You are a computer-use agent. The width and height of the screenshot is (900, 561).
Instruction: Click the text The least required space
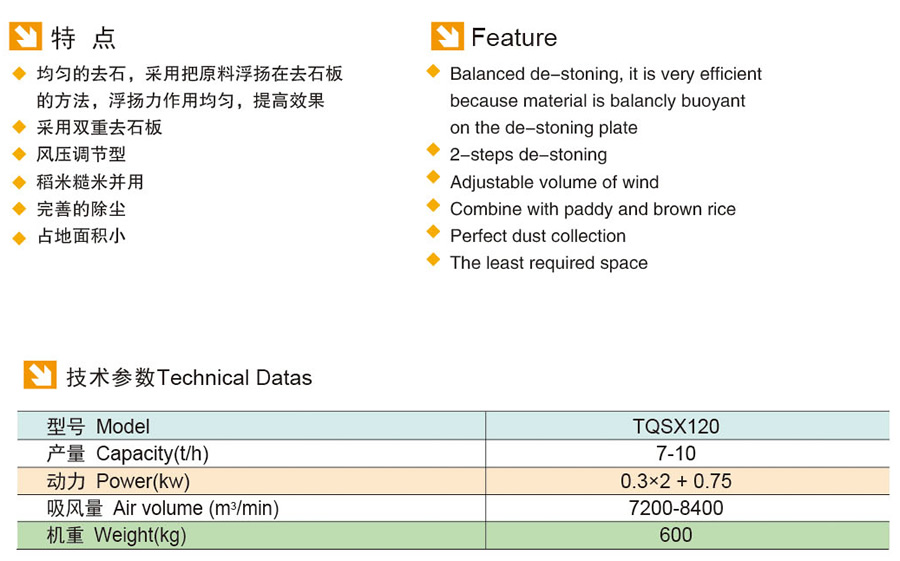pos(548,263)
